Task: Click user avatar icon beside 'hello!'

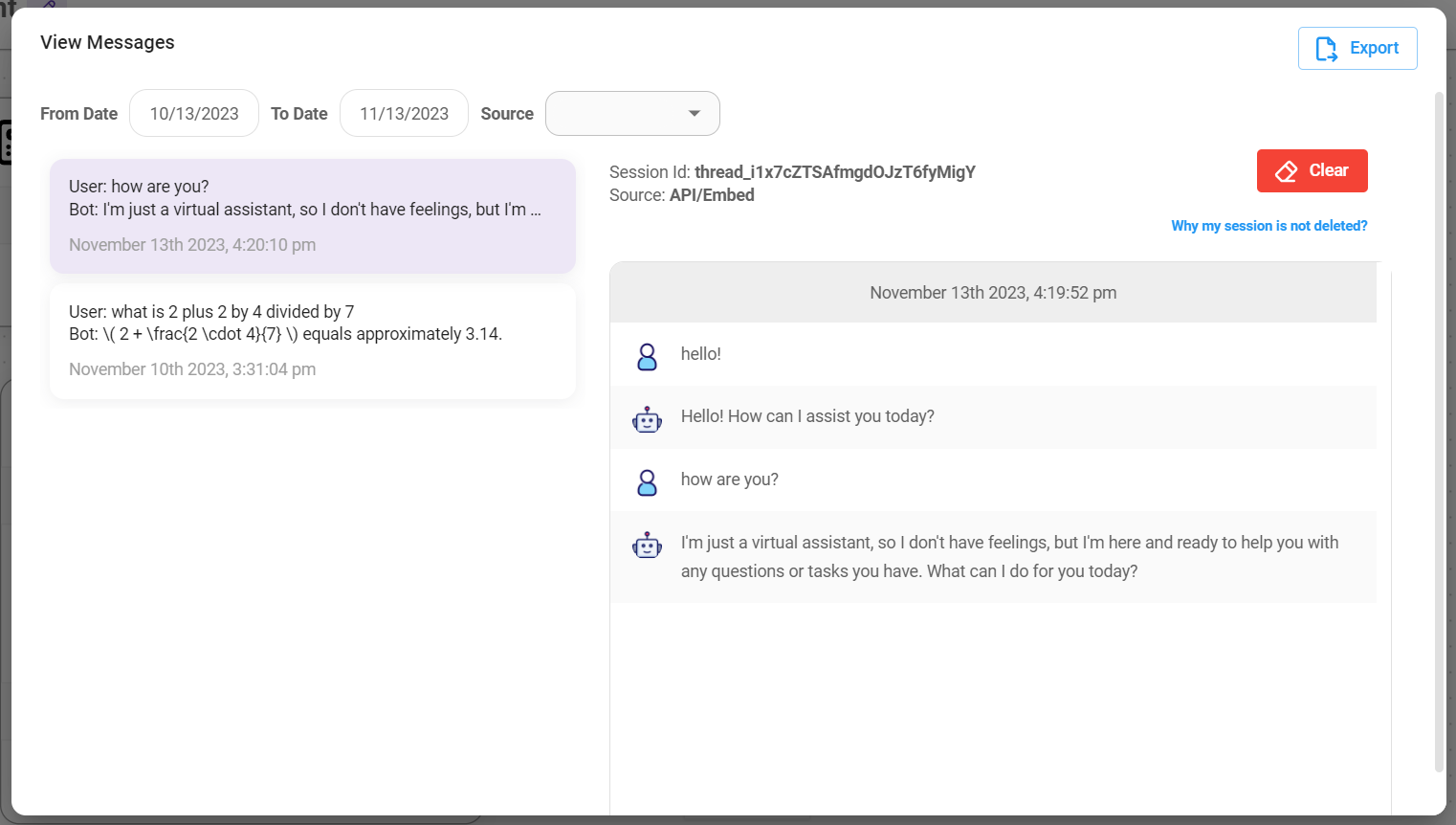Action: coord(647,356)
